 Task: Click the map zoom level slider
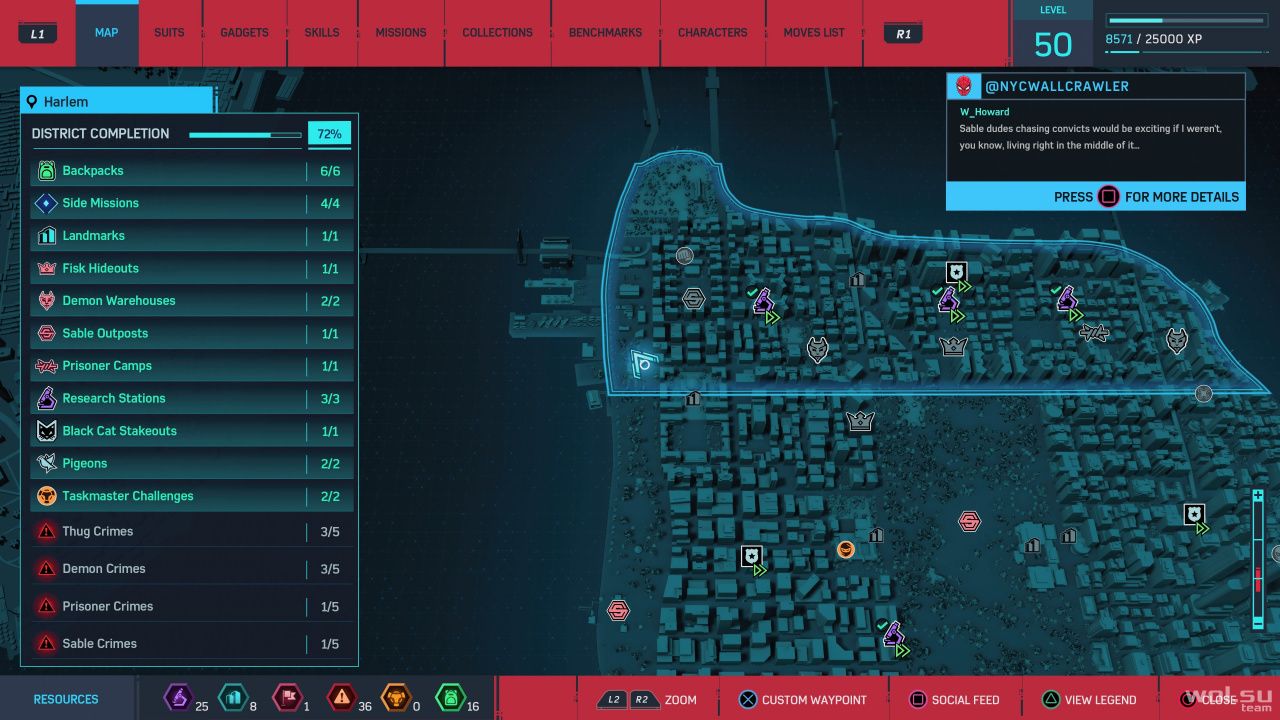click(x=1258, y=560)
